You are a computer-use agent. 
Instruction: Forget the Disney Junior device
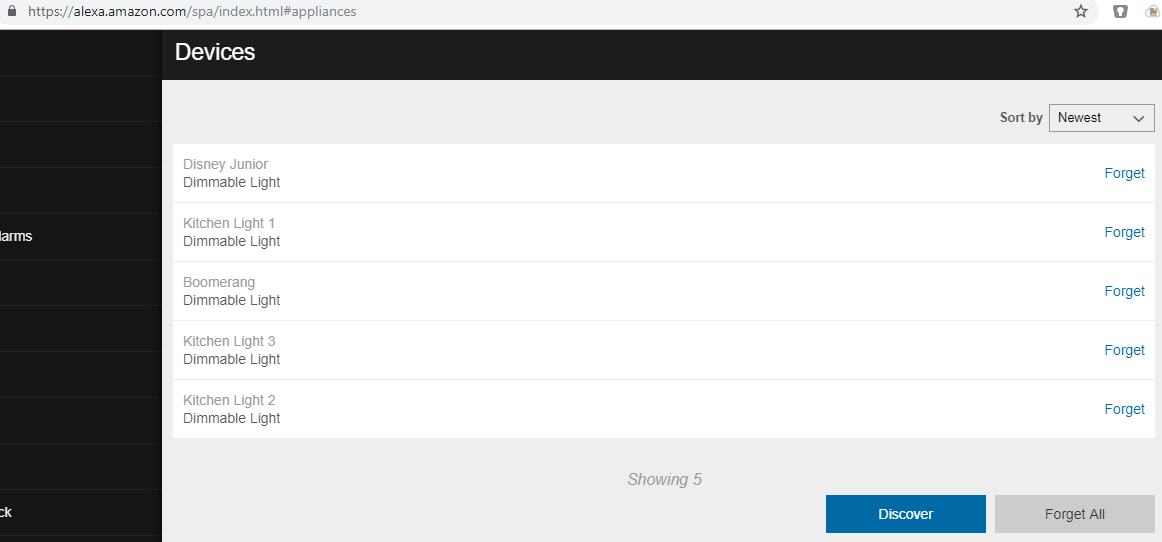1124,173
